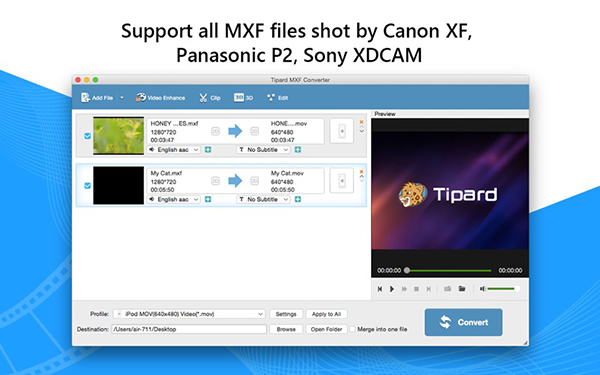Select the Clip scissors tool
Image resolution: width=600 pixels, height=375 pixels.
[210, 98]
